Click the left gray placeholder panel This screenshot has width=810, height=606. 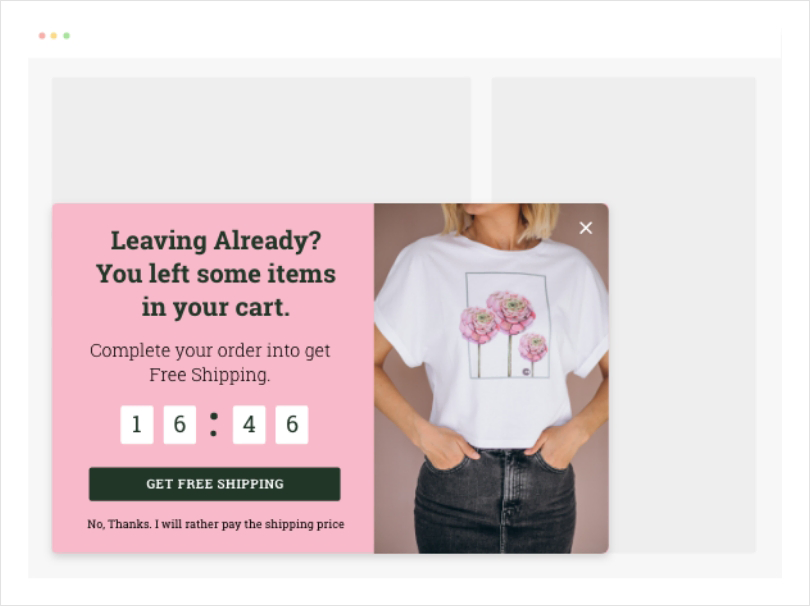click(x=261, y=140)
